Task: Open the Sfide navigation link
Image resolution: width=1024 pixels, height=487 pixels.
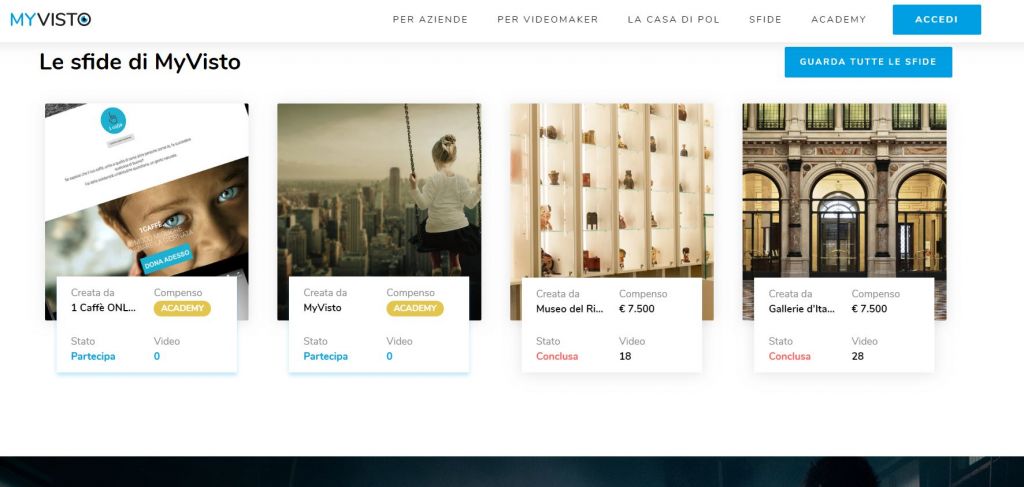Action: click(x=765, y=20)
